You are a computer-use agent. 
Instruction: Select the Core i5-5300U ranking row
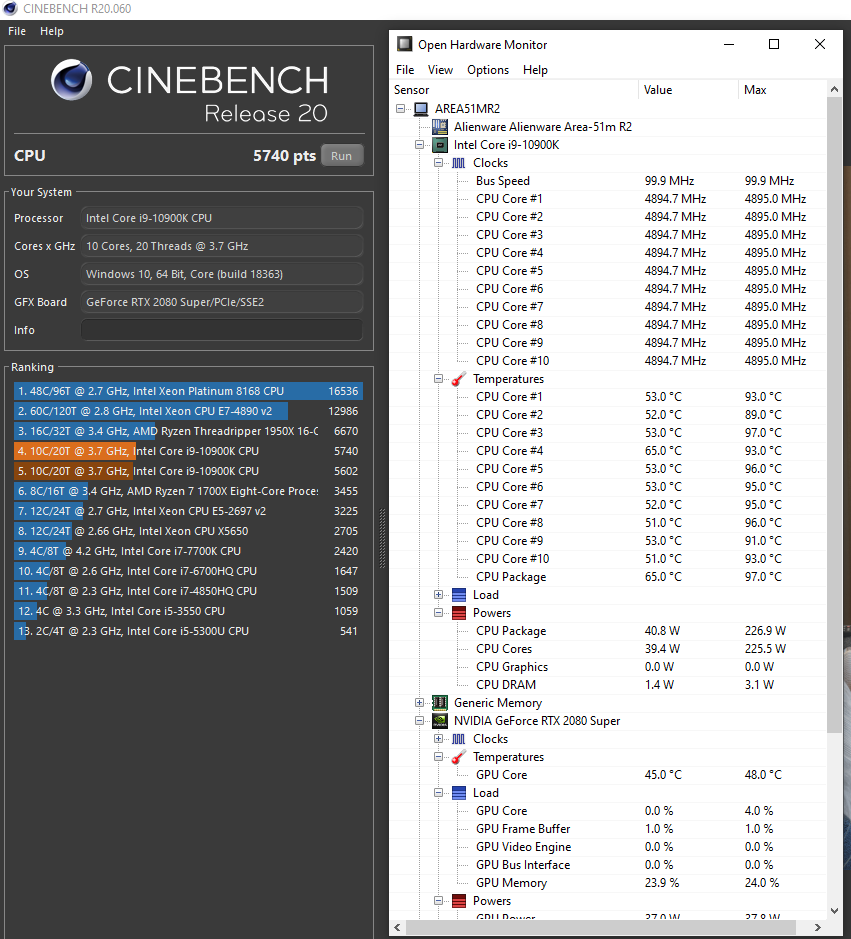pos(188,631)
